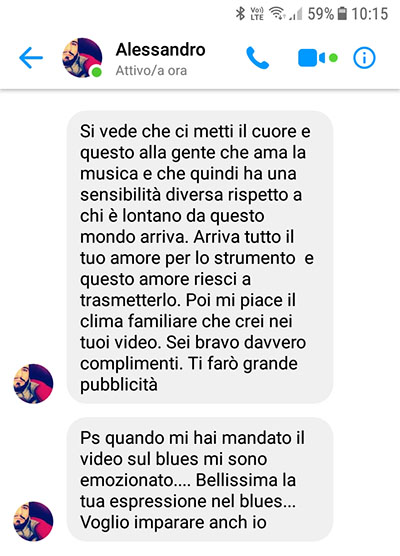Tap the Wi-Fi status bar icon

click(x=277, y=13)
